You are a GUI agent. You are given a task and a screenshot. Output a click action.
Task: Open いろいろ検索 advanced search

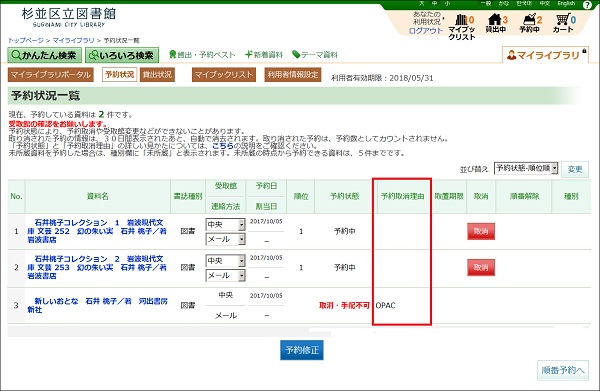click(122, 55)
